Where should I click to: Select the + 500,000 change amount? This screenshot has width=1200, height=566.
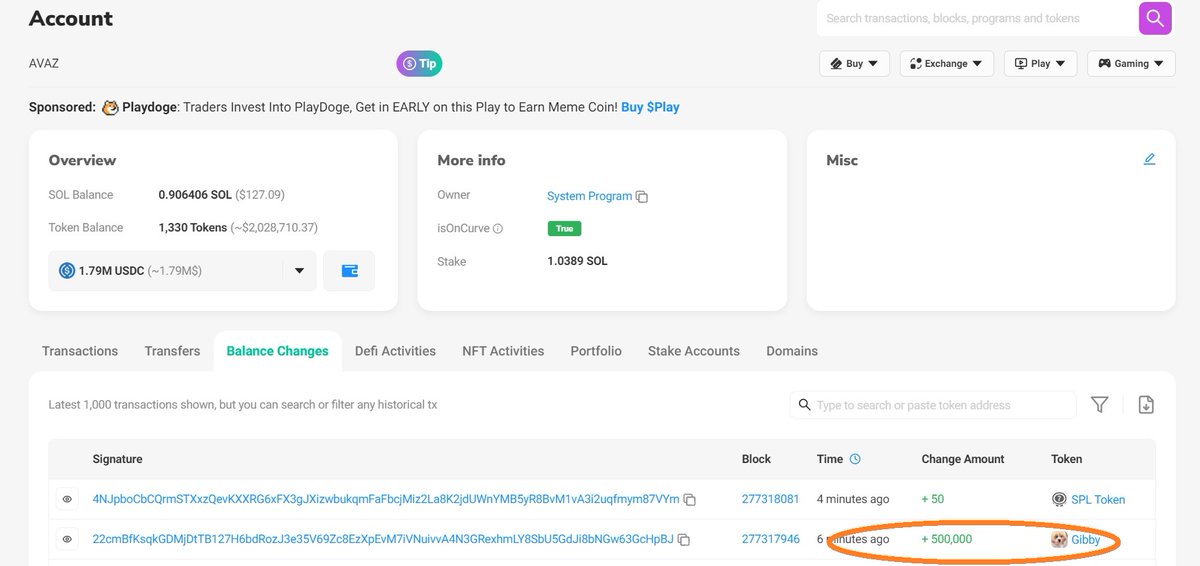coord(946,539)
